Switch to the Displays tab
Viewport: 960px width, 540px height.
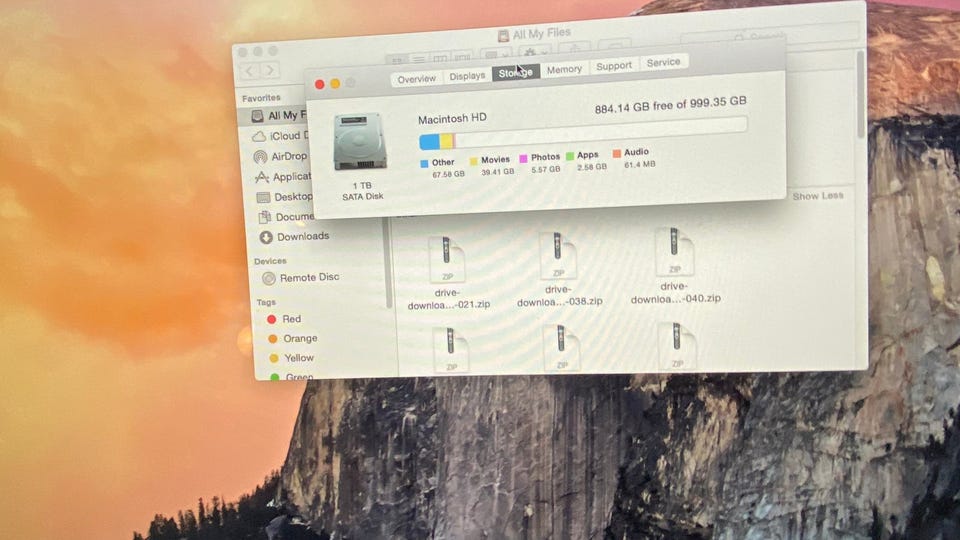point(467,76)
